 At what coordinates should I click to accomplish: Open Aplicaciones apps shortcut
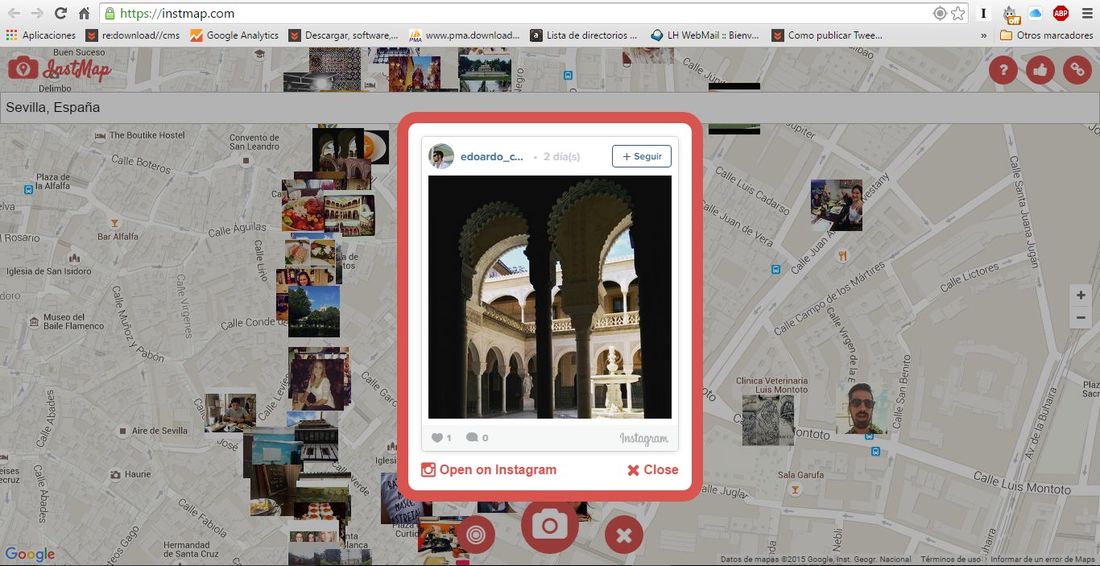[x=41, y=35]
